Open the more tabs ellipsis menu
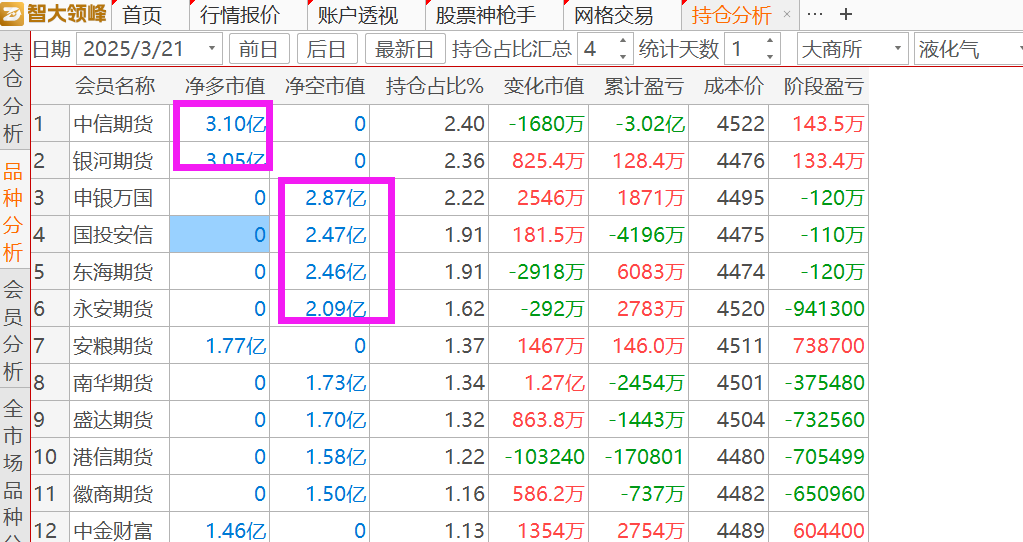 [814, 14]
